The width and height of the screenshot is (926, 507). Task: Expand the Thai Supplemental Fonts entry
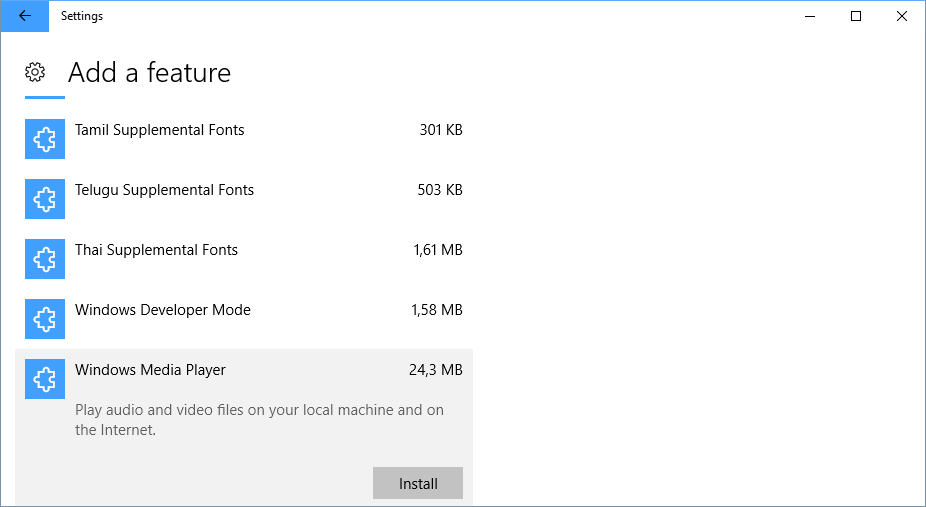[x=157, y=250]
